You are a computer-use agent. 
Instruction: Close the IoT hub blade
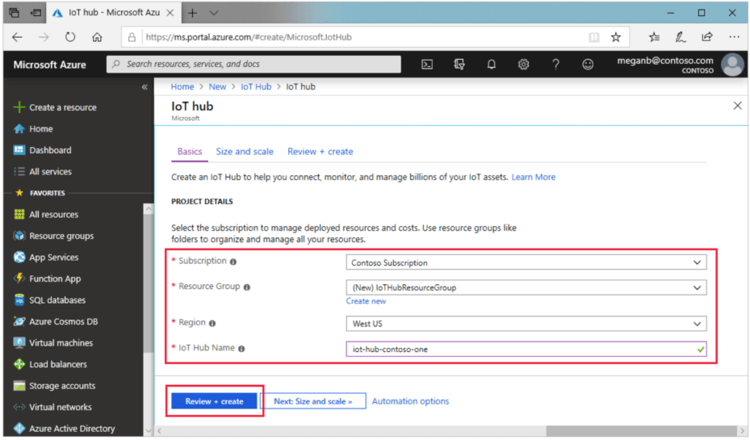click(x=738, y=106)
